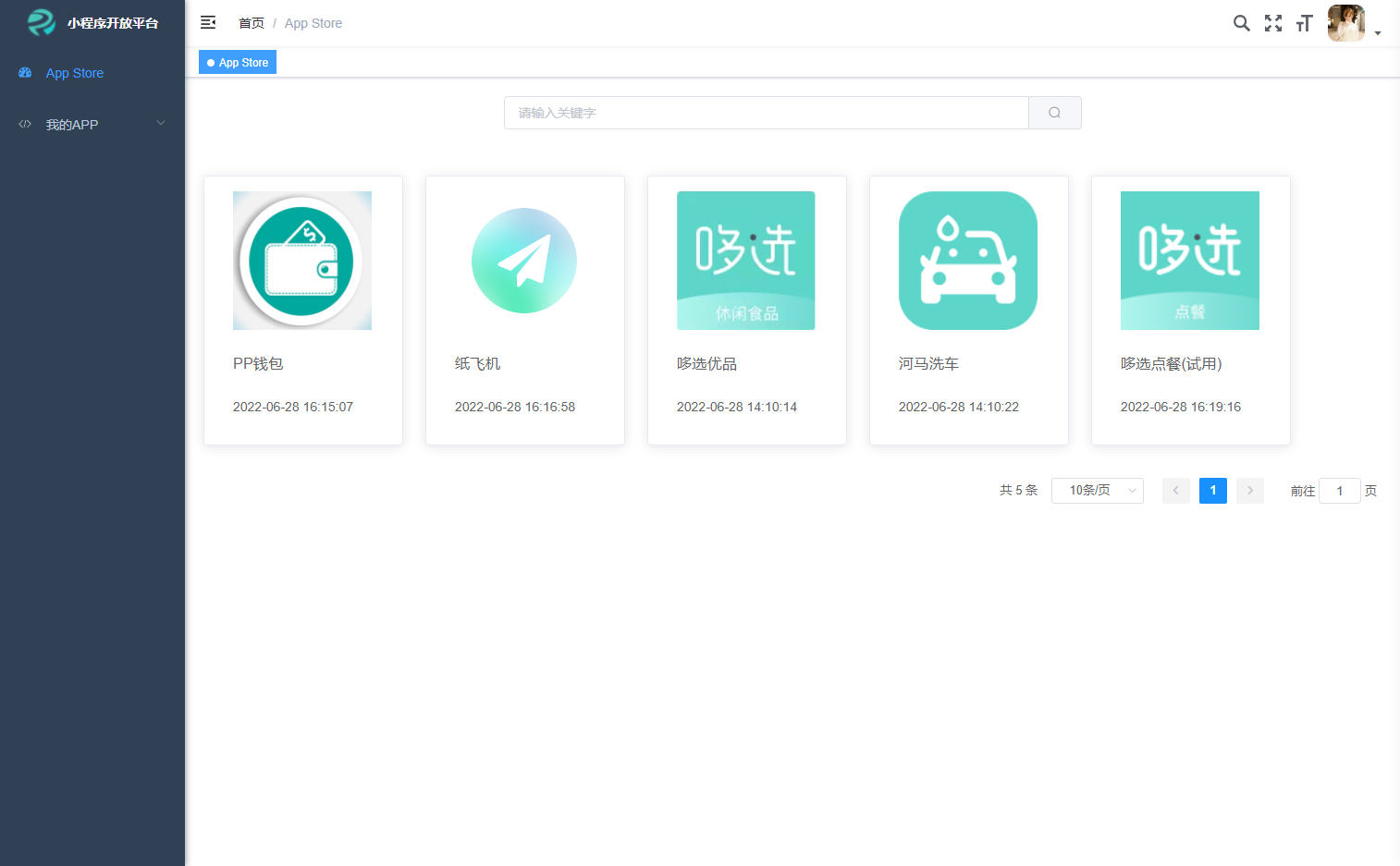Open App Store in the sidebar menu
Image resolution: width=1400 pixels, height=866 pixels.
coord(92,73)
